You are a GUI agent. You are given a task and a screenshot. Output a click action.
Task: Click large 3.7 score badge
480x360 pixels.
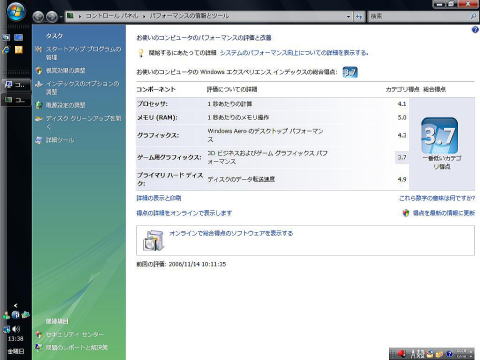pyautogui.click(x=440, y=136)
